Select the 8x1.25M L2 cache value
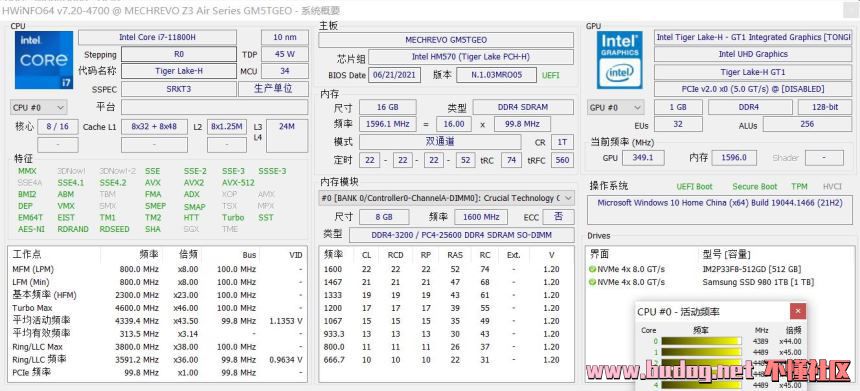The height and width of the screenshot is (391, 860). pyautogui.click(x=227, y=127)
